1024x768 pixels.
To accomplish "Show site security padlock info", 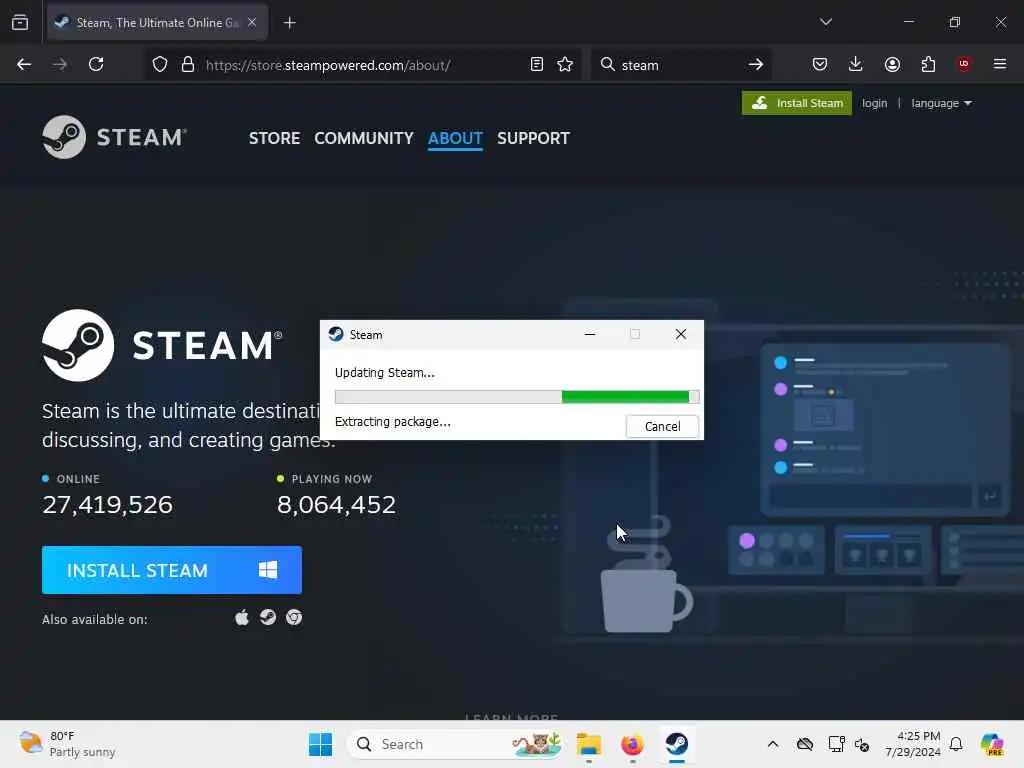I will [188, 65].
